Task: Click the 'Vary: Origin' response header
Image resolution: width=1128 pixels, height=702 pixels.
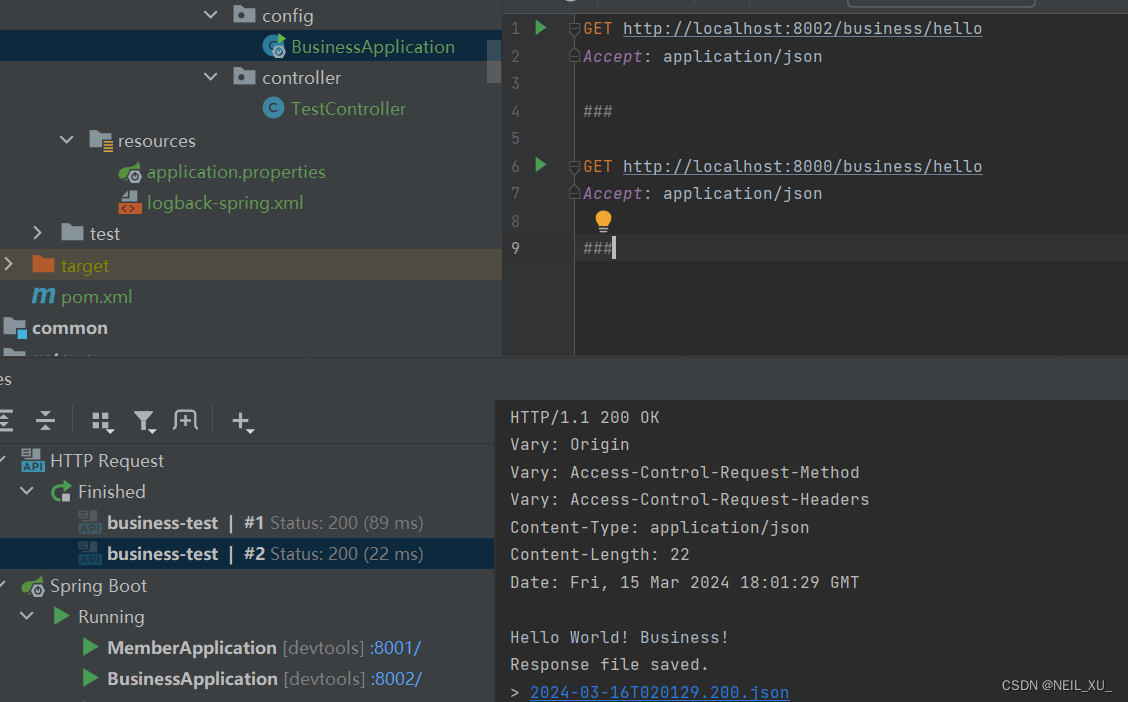Action: [570, 445]
